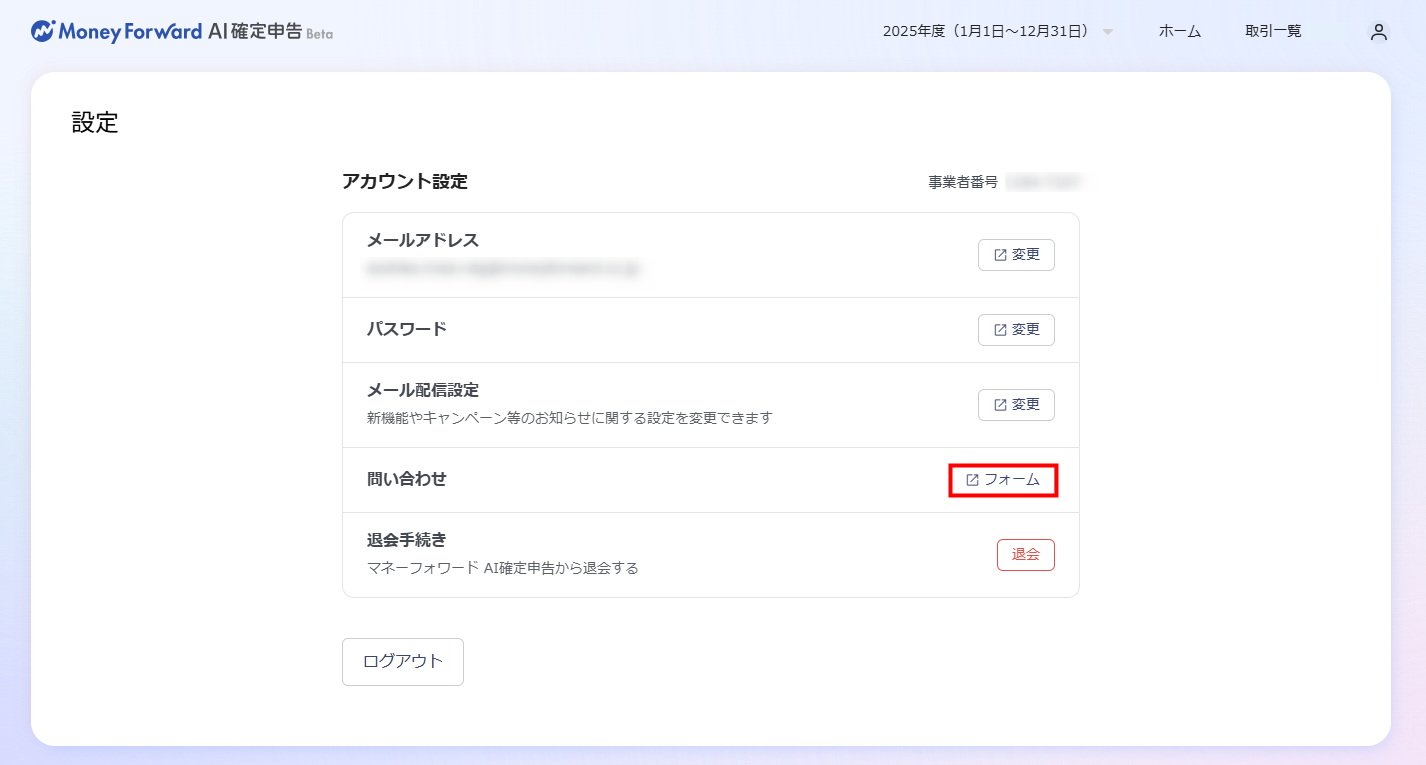
Task: Click external-link icon in メール配信設定 変更 button
Action: (x=1000, y=405)
